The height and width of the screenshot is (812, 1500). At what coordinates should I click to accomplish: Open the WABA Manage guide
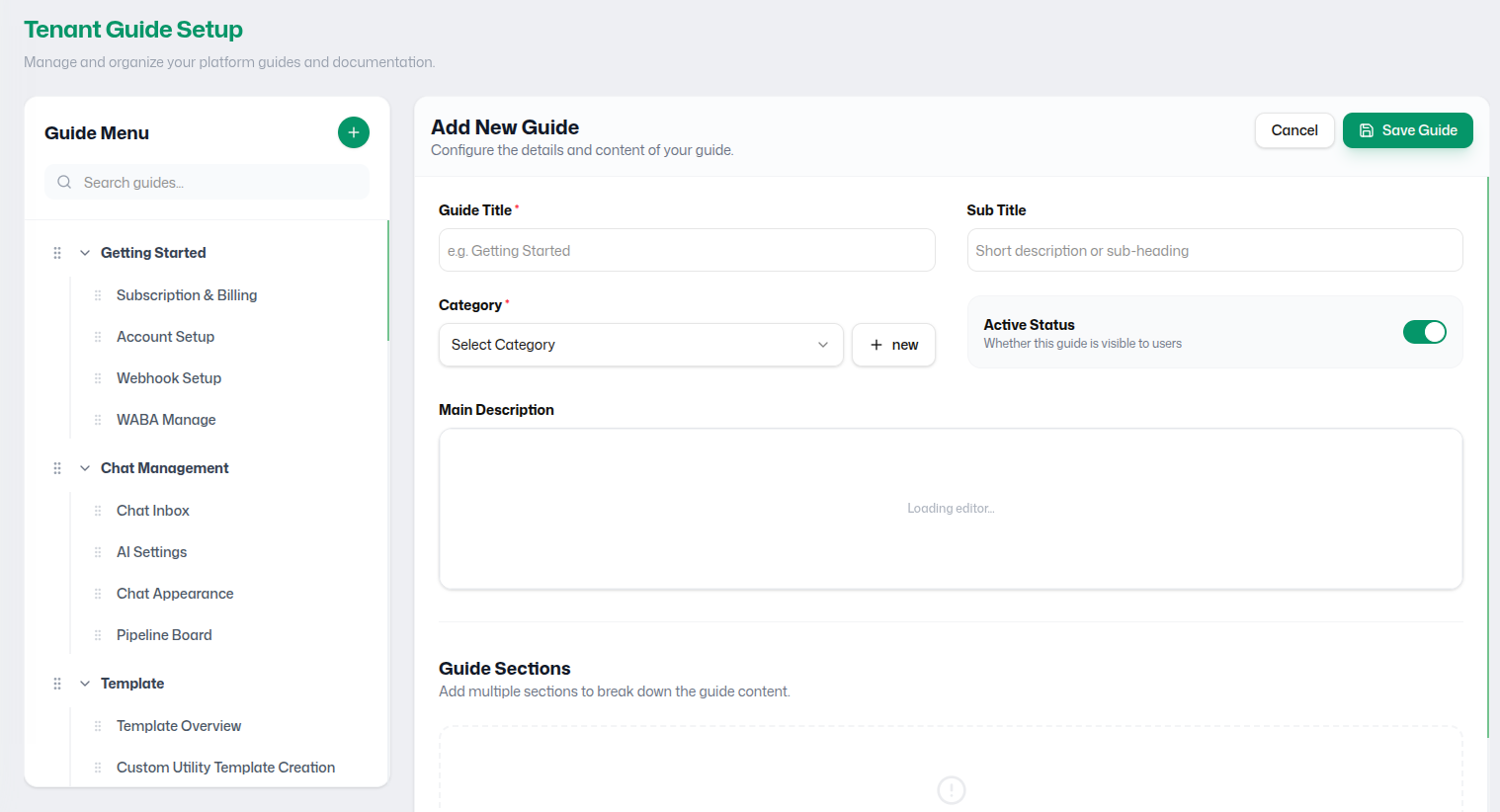[x=166, y=420]
